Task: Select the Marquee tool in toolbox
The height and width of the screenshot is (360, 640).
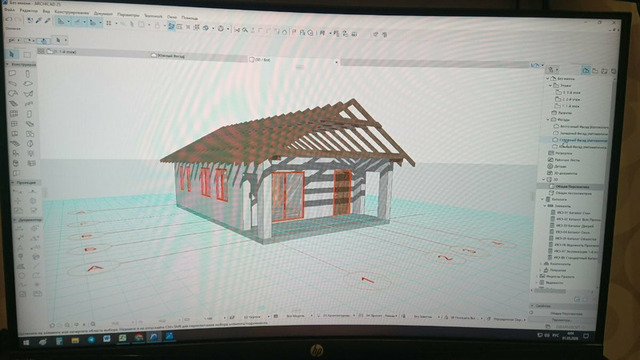Action: coord(27,55)
